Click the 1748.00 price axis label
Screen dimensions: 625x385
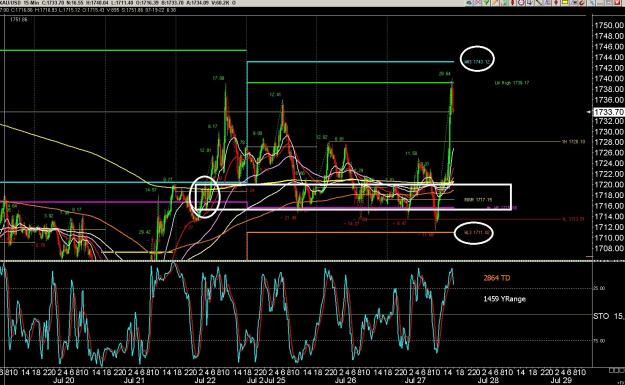pyautogui.click(x=609, y=36)
